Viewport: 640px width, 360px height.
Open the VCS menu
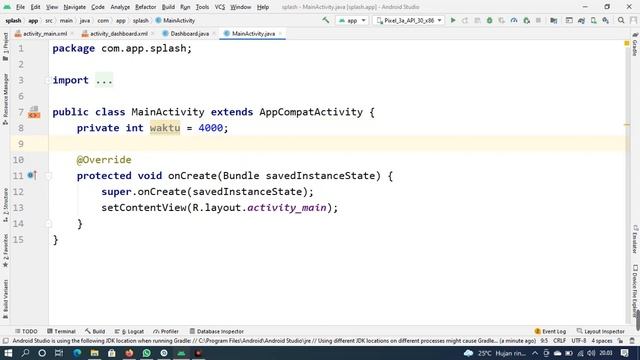point(220,7)
